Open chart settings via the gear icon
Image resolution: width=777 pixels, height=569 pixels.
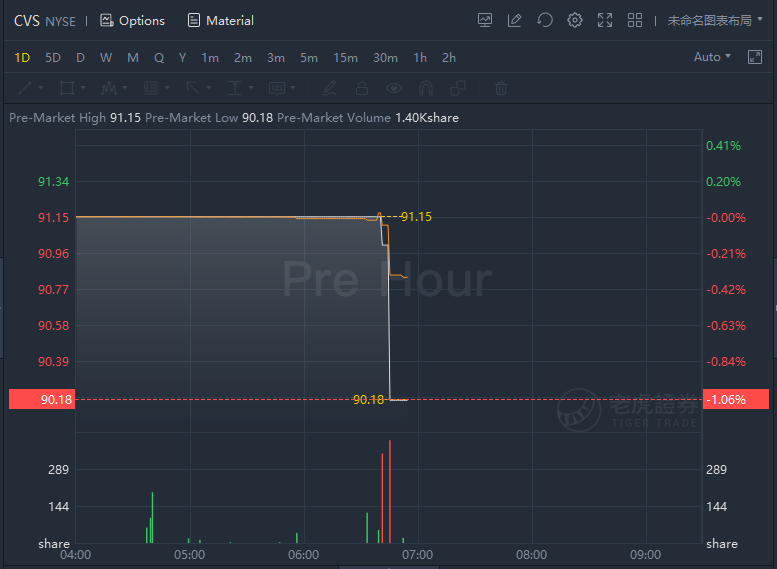(575, 20)
